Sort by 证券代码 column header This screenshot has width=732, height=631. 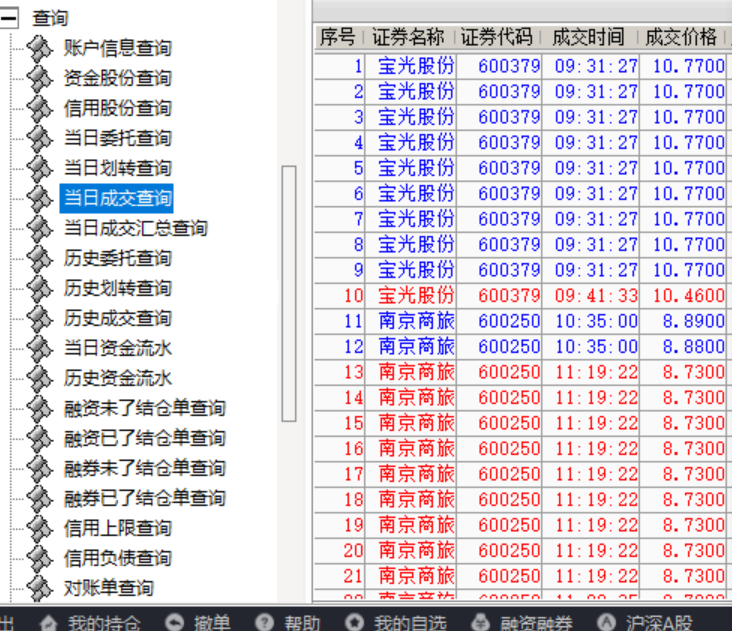click(x=498, y=37)
